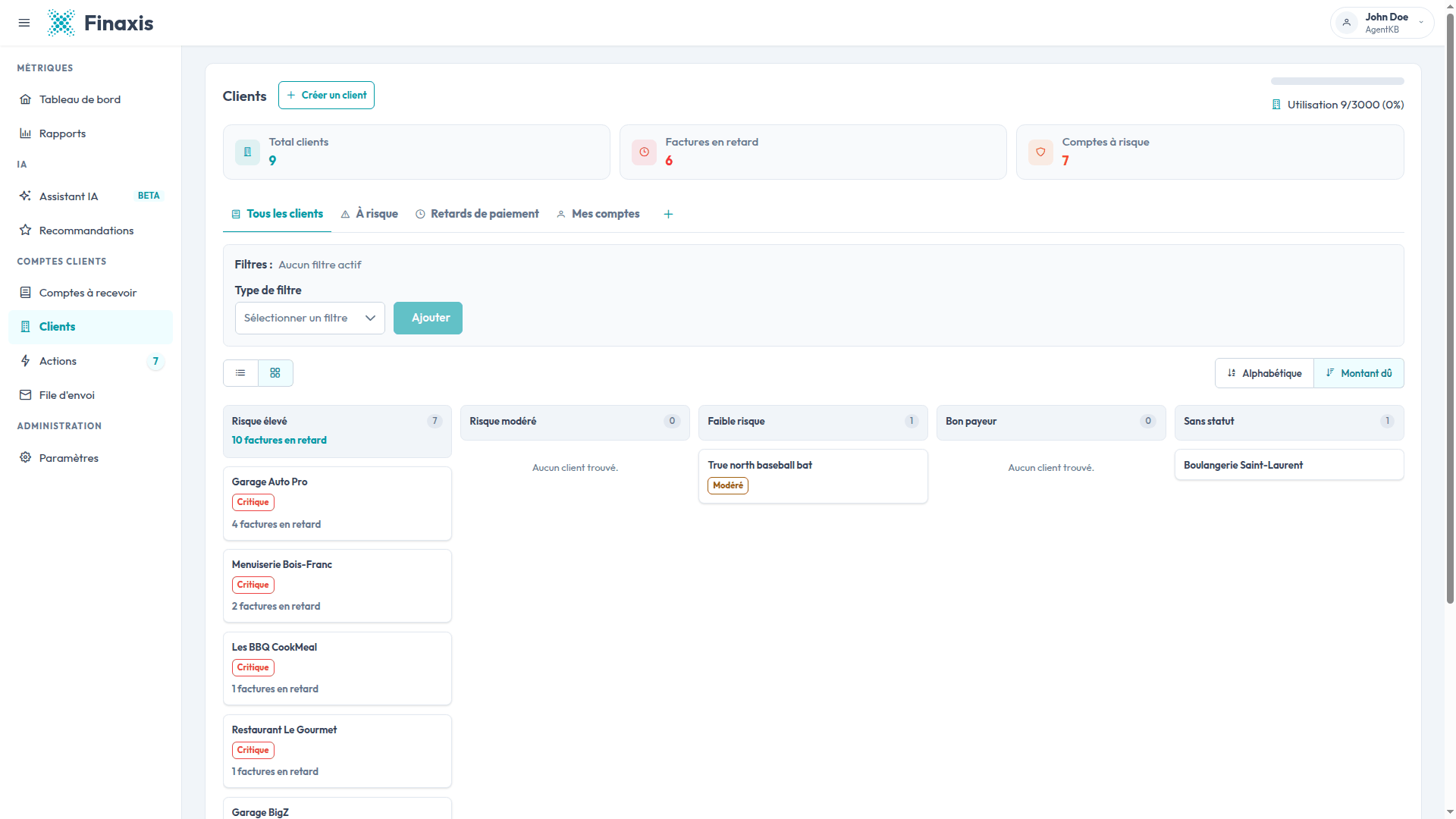Switch to grid card view
The width and height of the screenshot is (1456, 819).
[275, 373]
